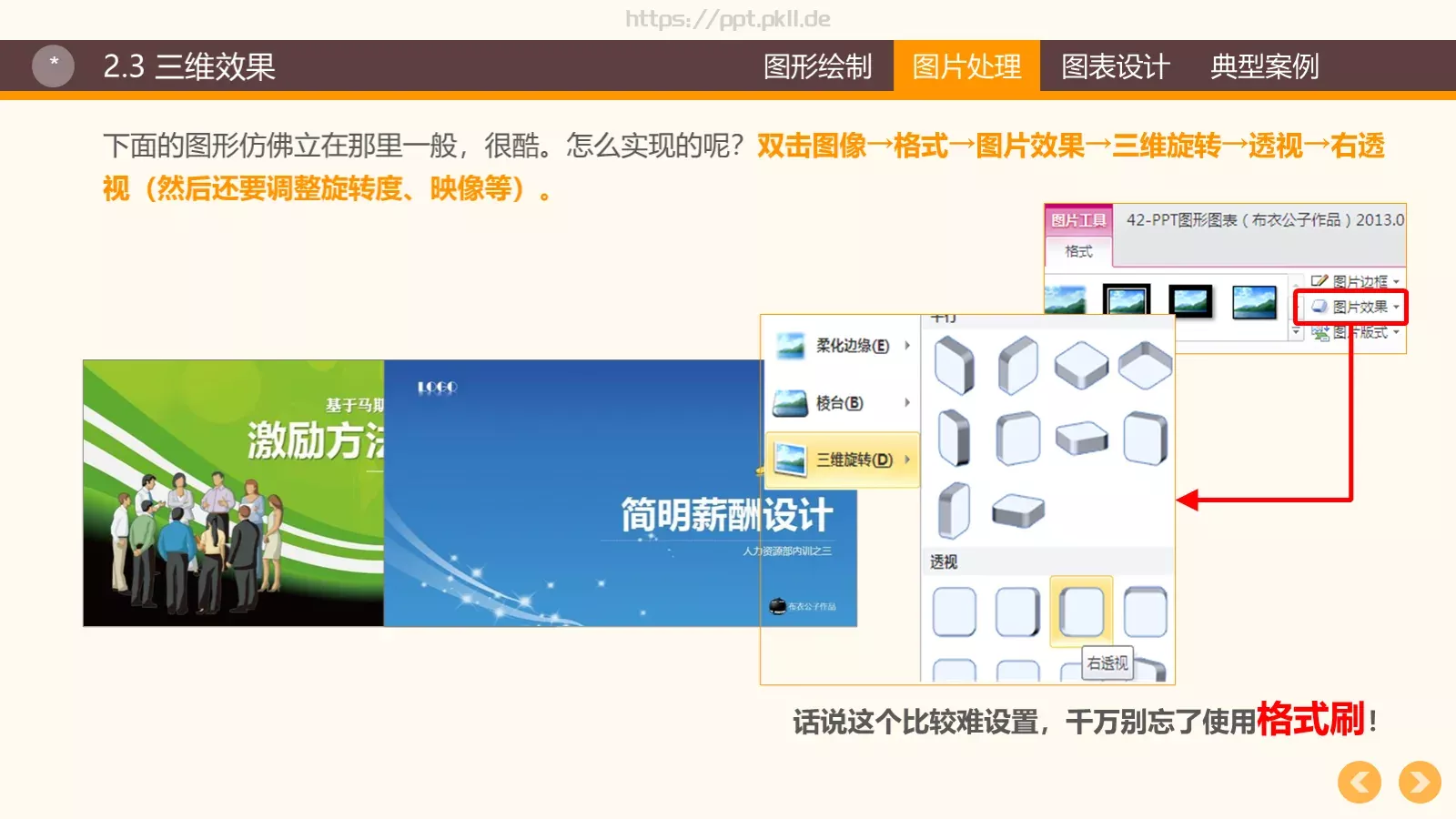Select second preset in second parallel row

[x=1018, y=438]
